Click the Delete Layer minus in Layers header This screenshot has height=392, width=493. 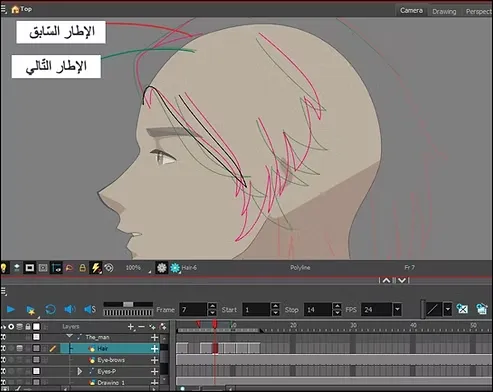click(x=141, y=327)
